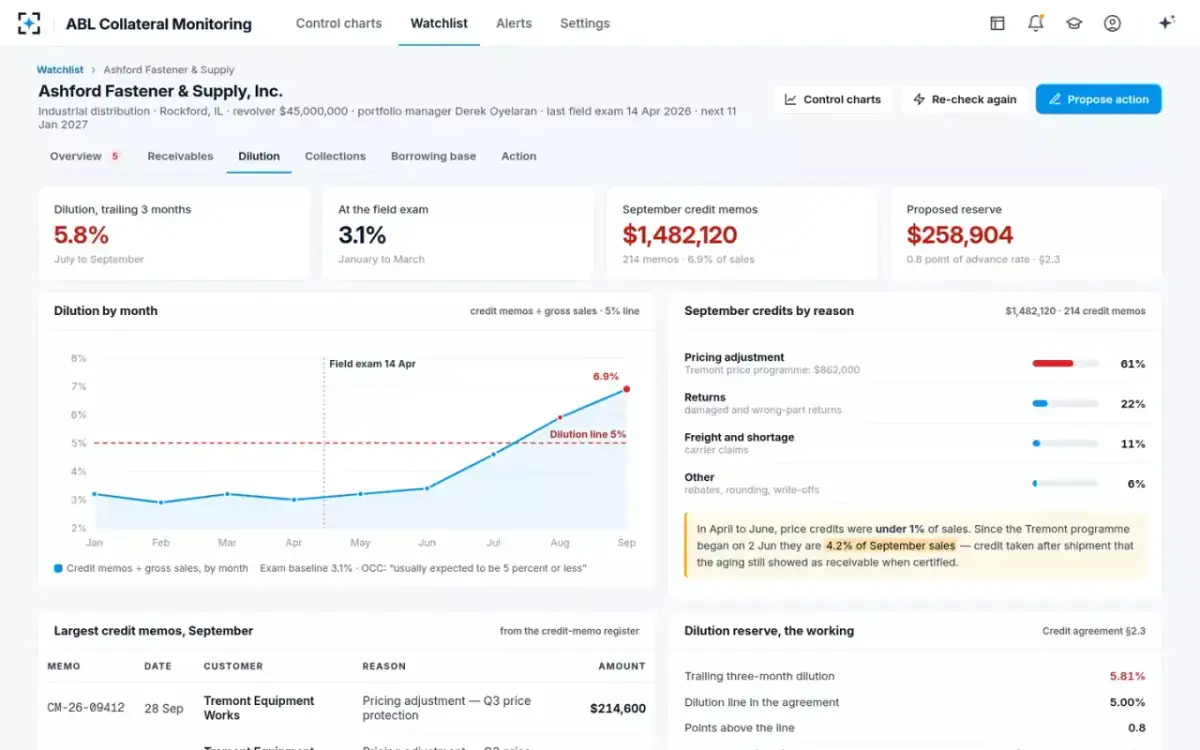Screen dimensions: 1200x750
Task: Switch to the Overview tab
Action: point(85,156)
